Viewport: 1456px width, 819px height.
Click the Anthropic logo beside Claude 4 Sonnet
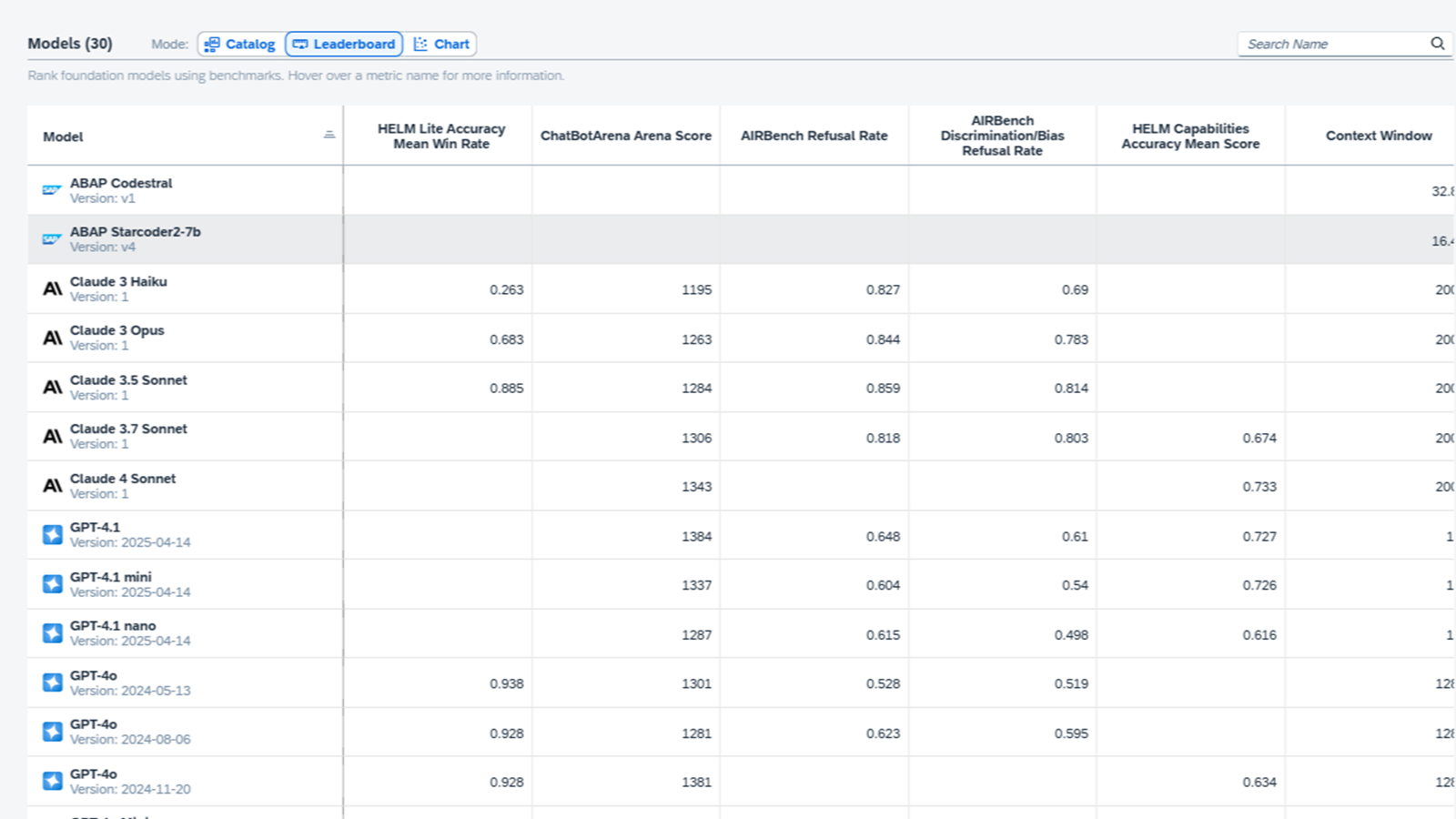click(x=53, y=486)
